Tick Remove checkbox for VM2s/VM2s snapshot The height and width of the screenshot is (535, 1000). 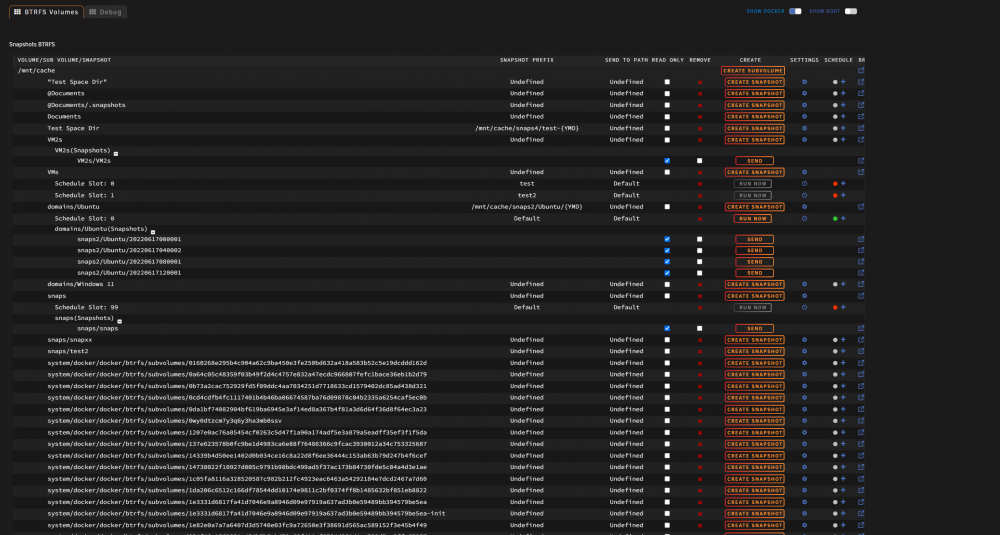(x=700, y=161)
